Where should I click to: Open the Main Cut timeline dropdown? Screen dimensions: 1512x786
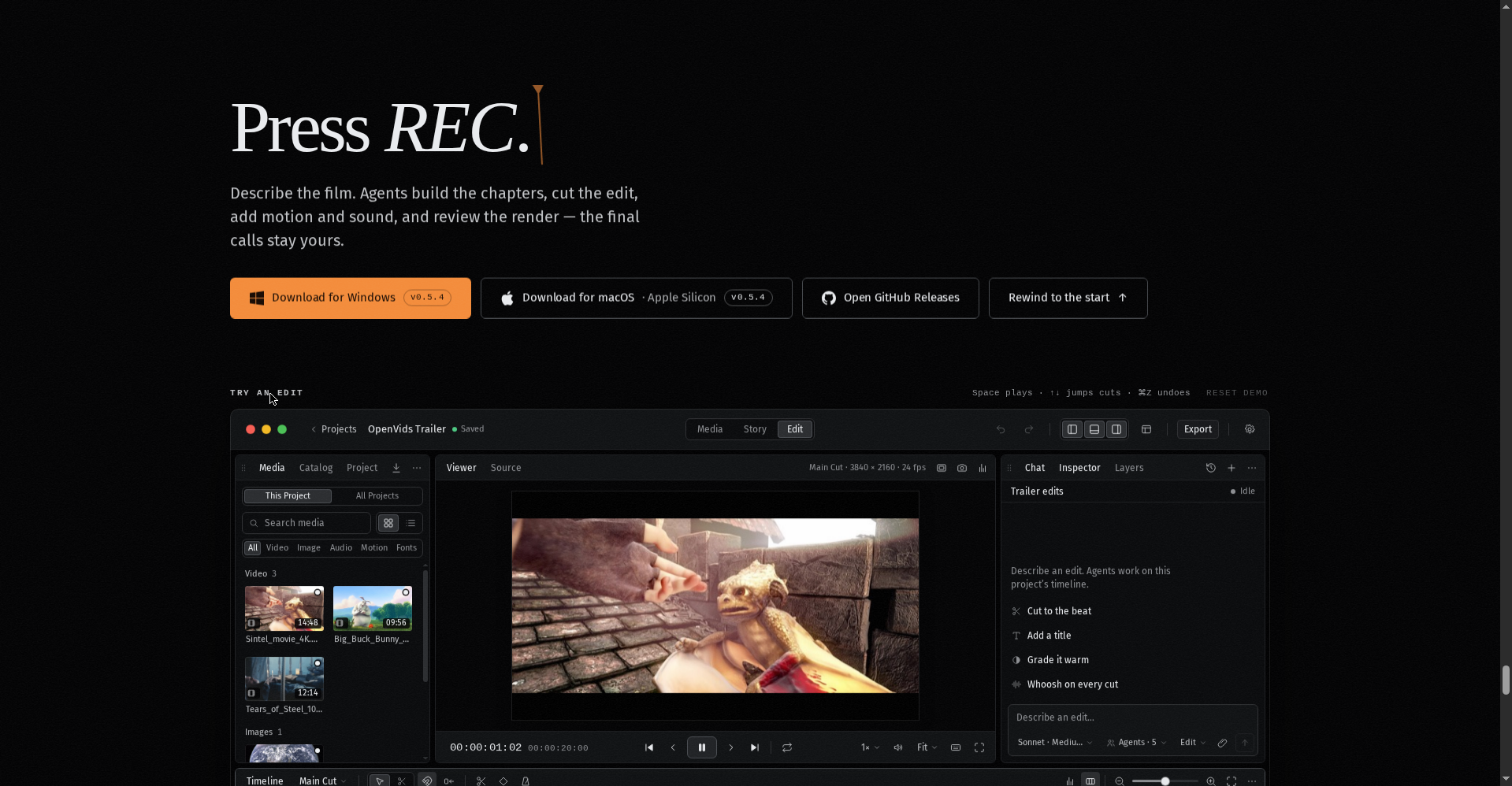(322, 780)
